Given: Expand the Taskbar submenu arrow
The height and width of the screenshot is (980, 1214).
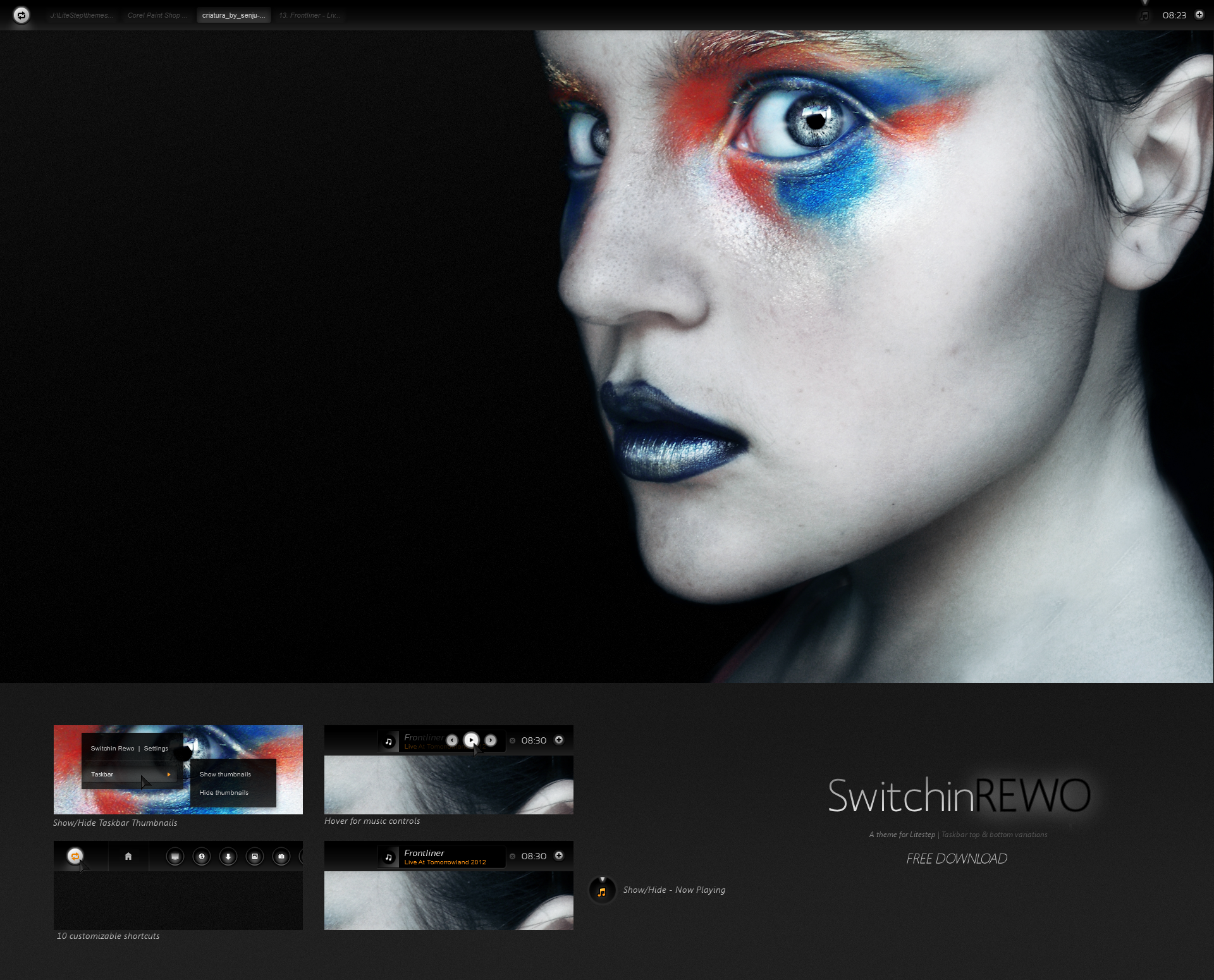Looking at the screenshot, I should 169,774.
